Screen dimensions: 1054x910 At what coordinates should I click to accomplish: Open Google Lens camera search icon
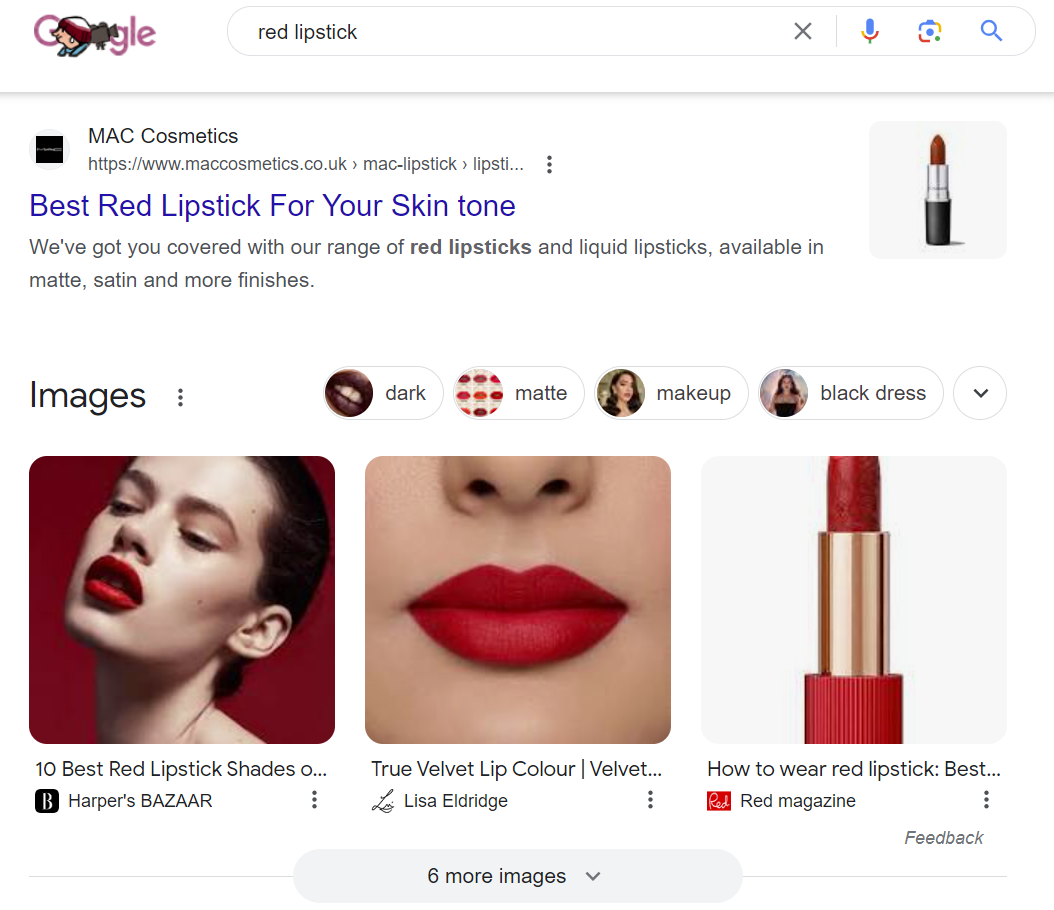(x=930, y=32)
